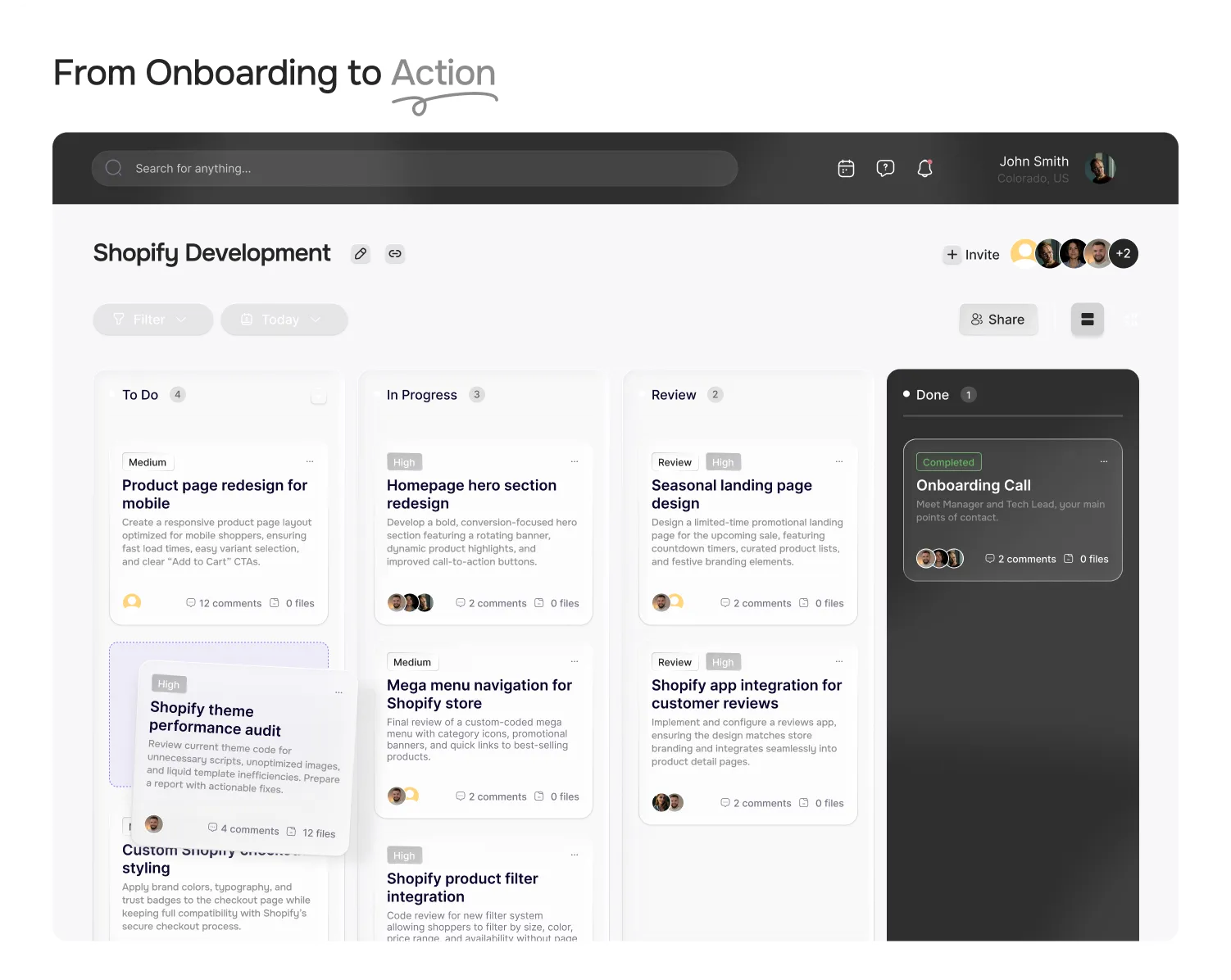Click the '12 comments' on Product page card

click(224, 603)
